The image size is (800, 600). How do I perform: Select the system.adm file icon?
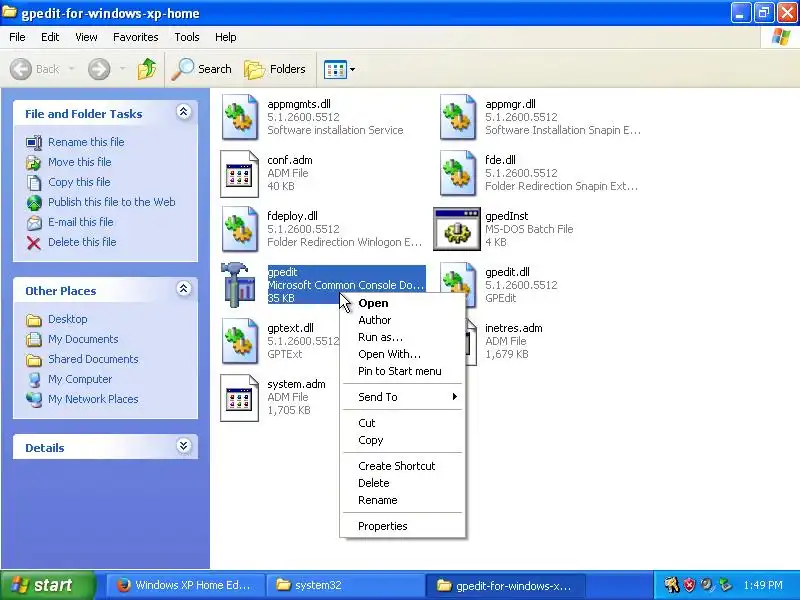(x=239, y=398)
